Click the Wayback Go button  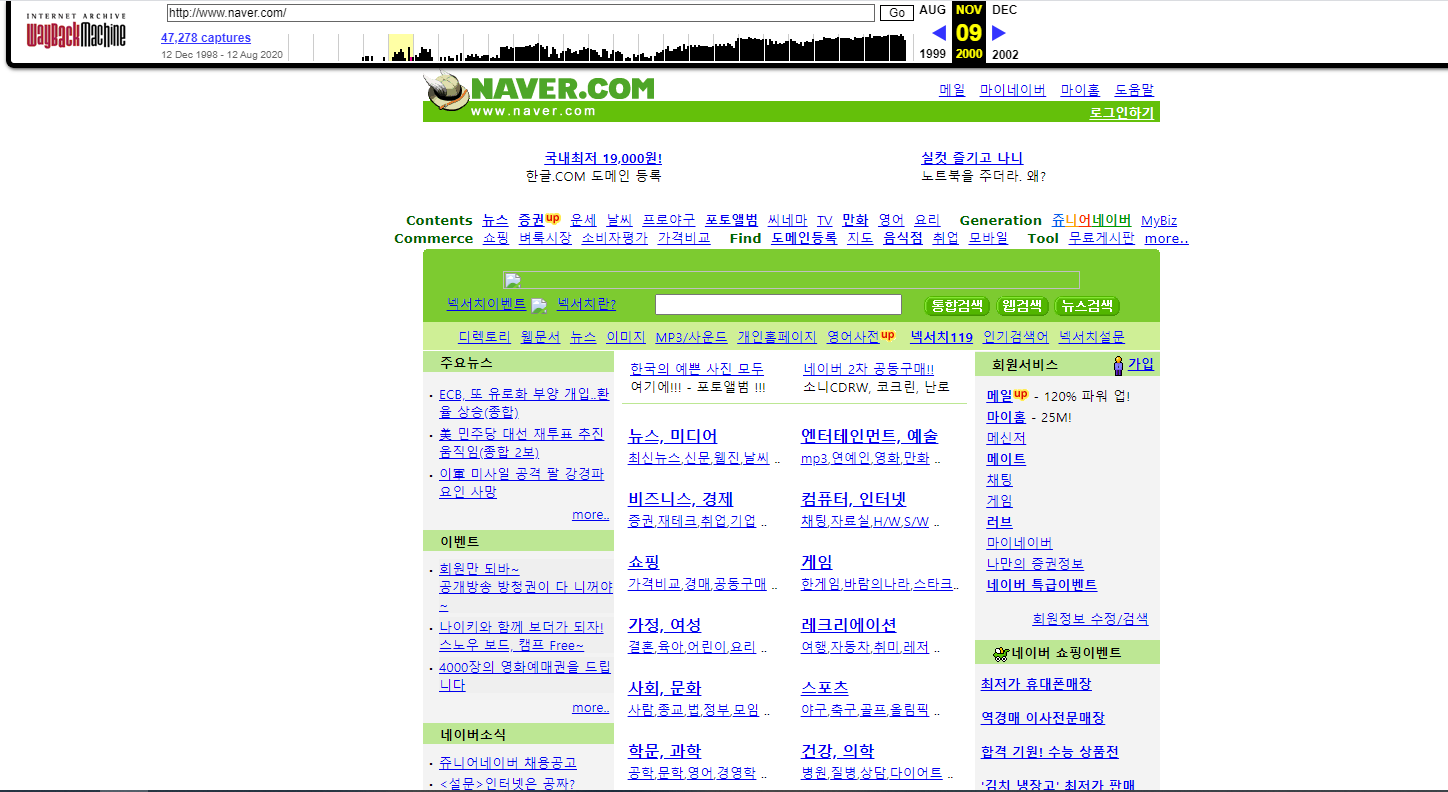[x=897, y=13]
